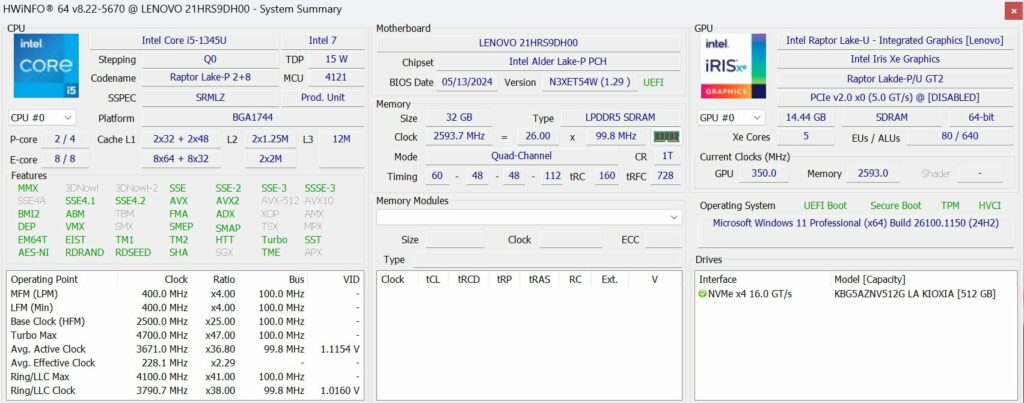Click the E-core 8 / 8 value
Screen dimensions: 1024x403
pyautogui.click(x=65, y=159)
